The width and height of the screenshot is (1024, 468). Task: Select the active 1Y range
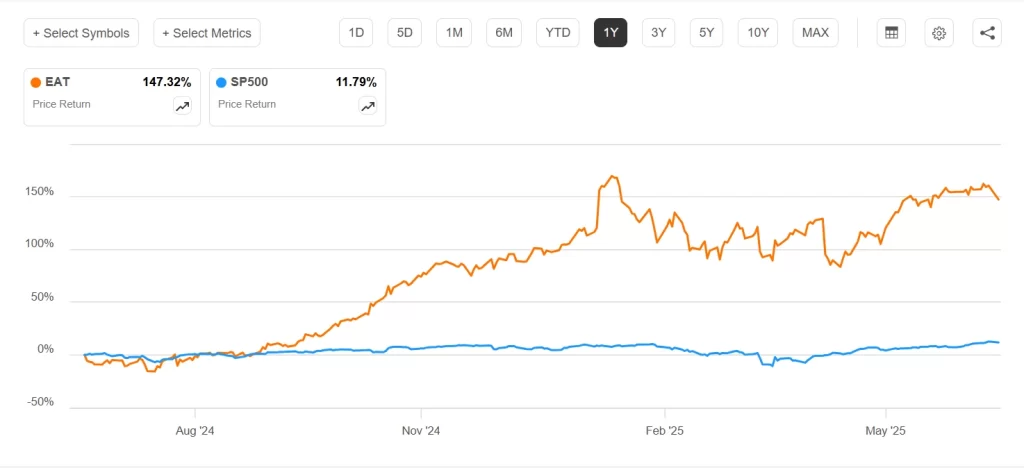pos(610,33)
